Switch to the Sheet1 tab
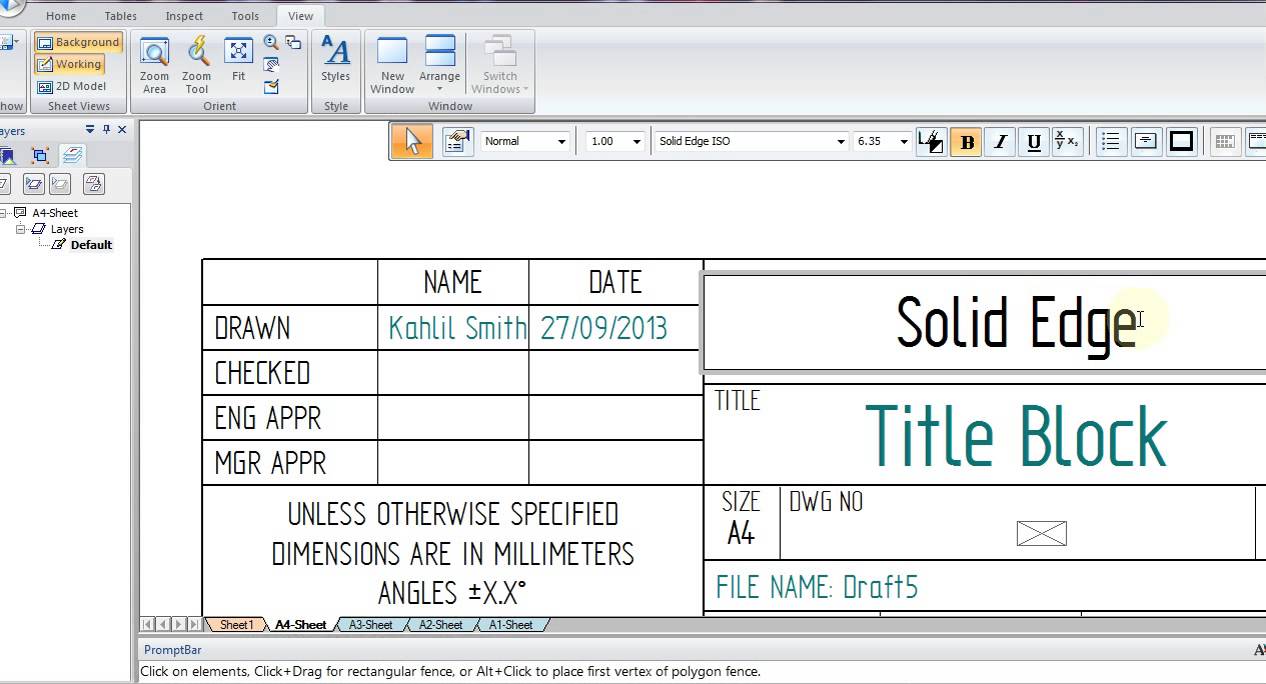 point(236,625)
